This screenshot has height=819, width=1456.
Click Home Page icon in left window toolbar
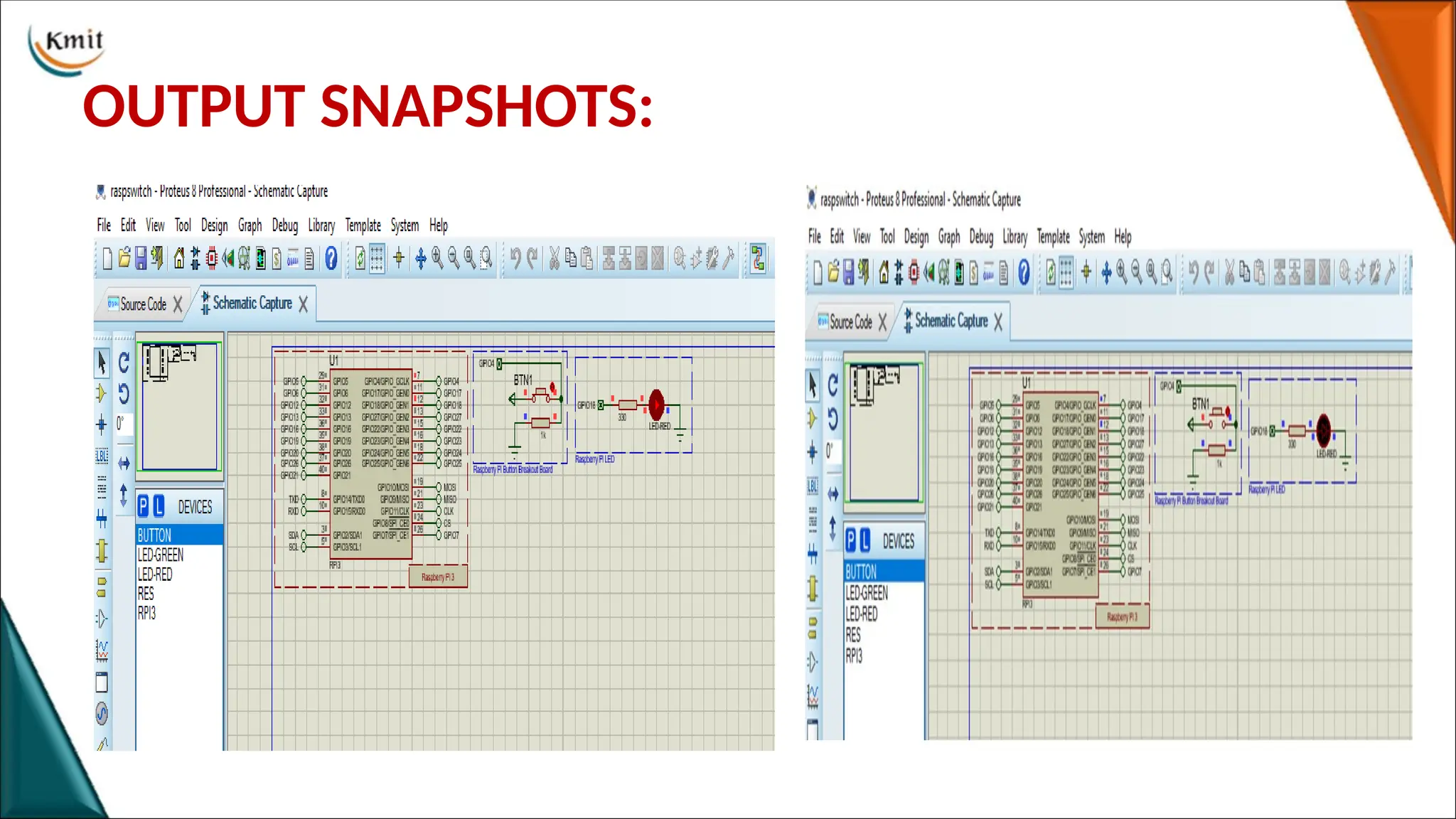[x=179, y=259]
